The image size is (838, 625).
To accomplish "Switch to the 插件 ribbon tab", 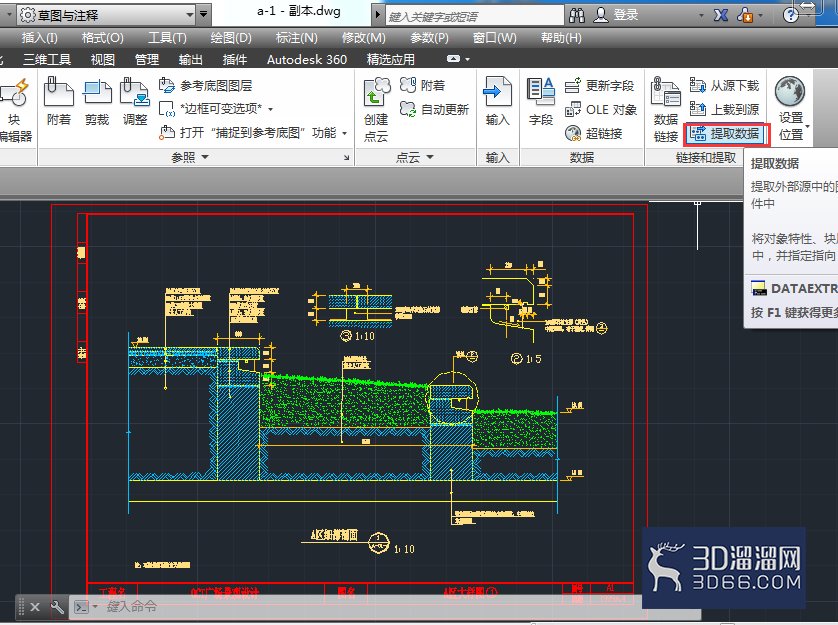I will [234, 59].
